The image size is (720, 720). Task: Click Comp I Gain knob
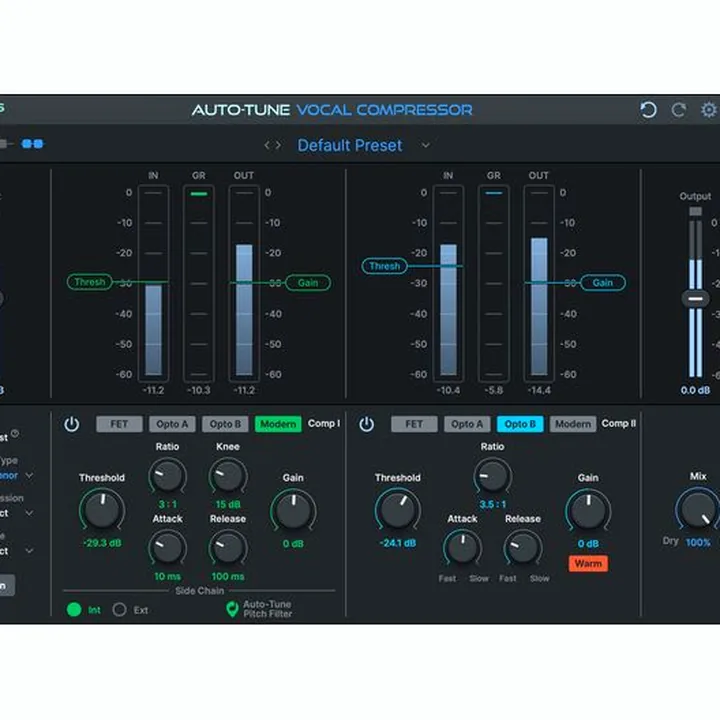tap(293, 510)
